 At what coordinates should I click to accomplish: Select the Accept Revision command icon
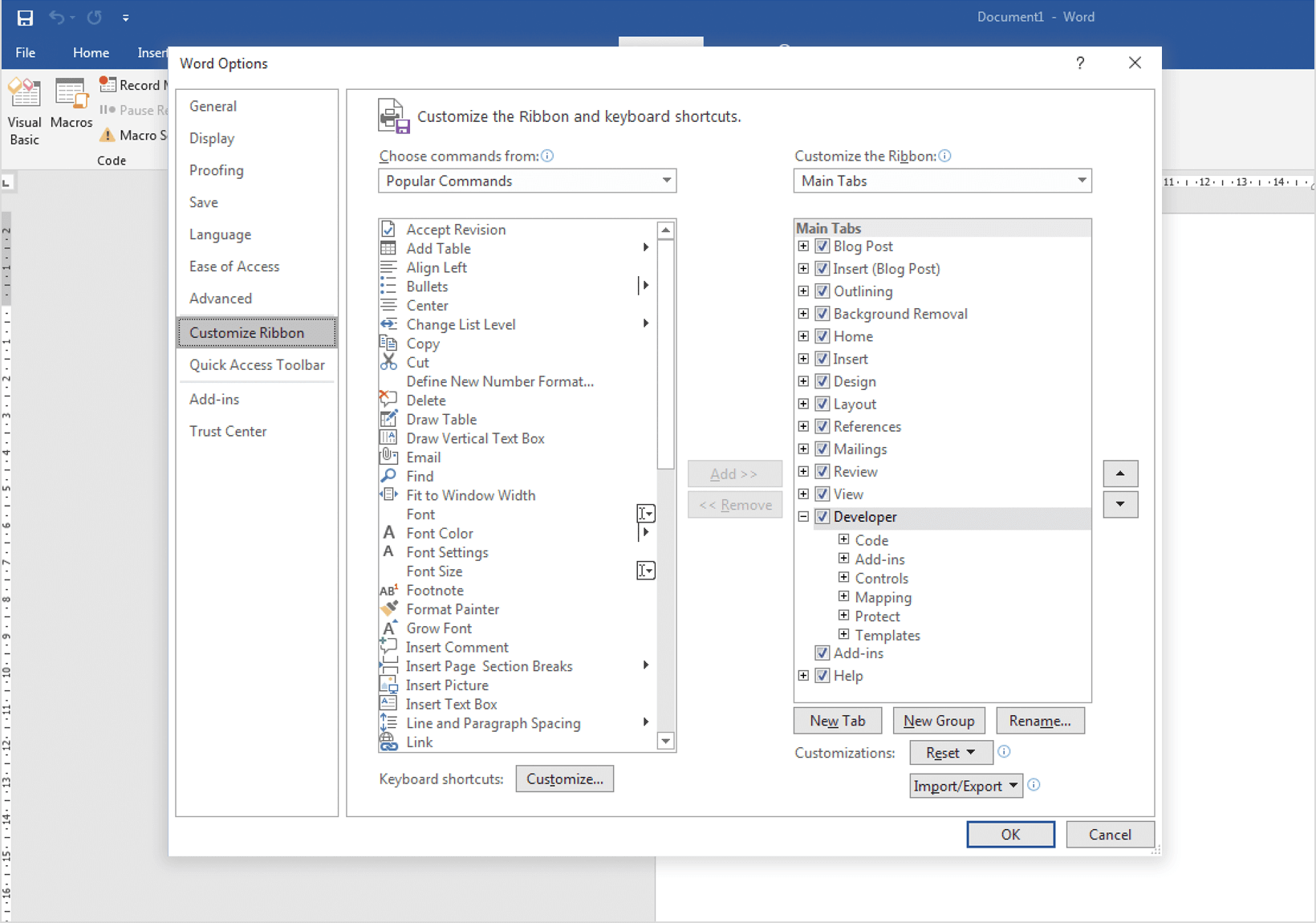click(388, 230)
